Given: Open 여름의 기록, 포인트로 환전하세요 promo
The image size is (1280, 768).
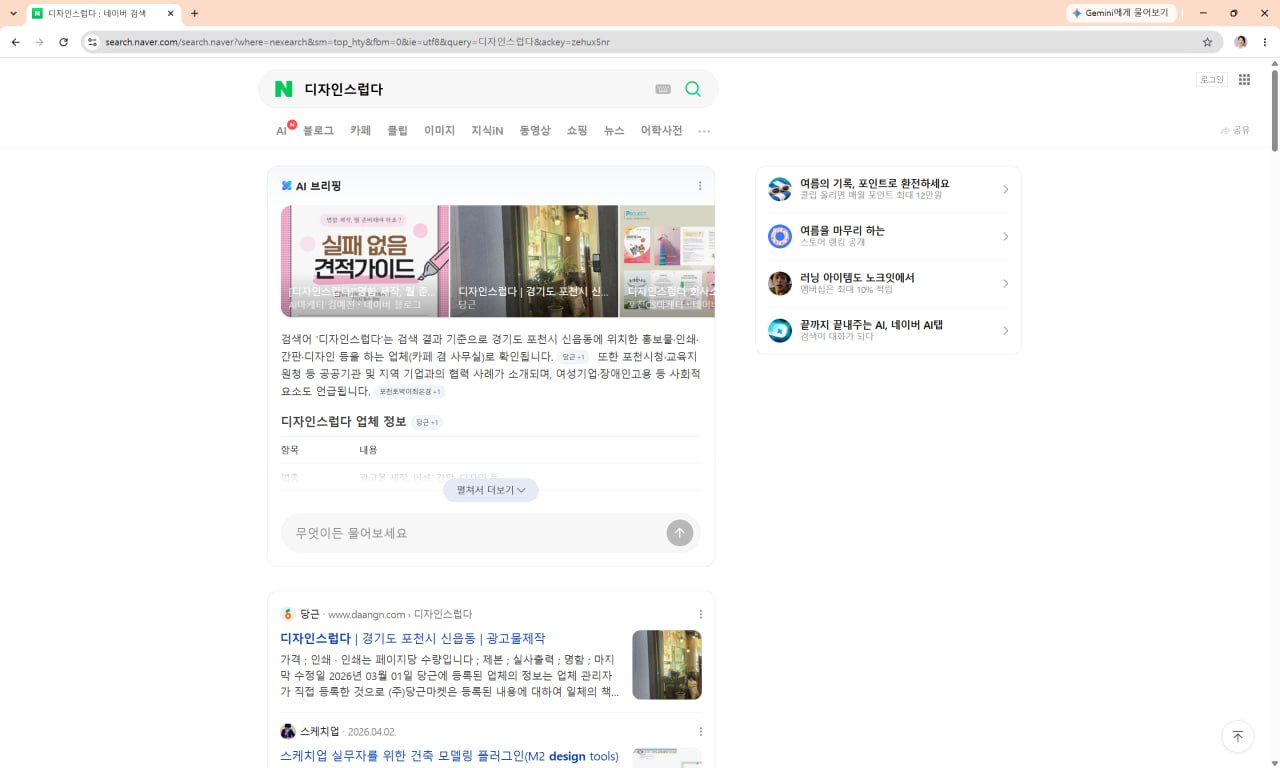Looking at the screenshot, I should (888, 189).
